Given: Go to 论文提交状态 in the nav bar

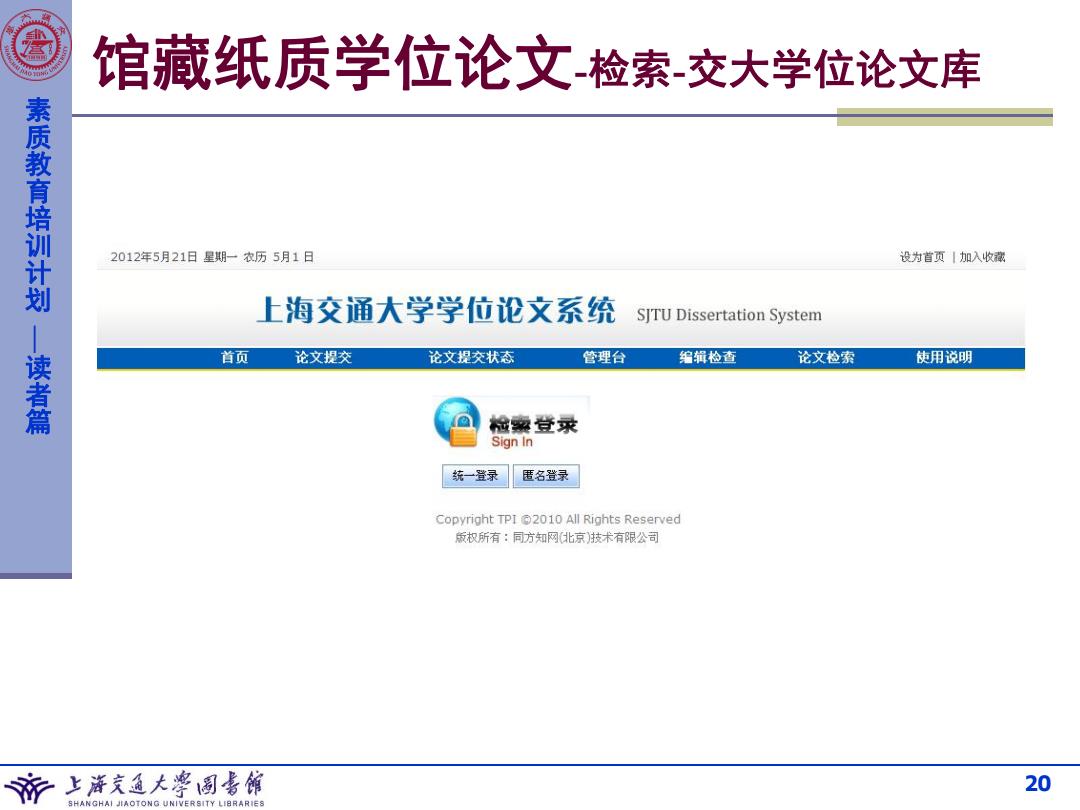Looking at the screenshot, I should [x=471, y=357].
